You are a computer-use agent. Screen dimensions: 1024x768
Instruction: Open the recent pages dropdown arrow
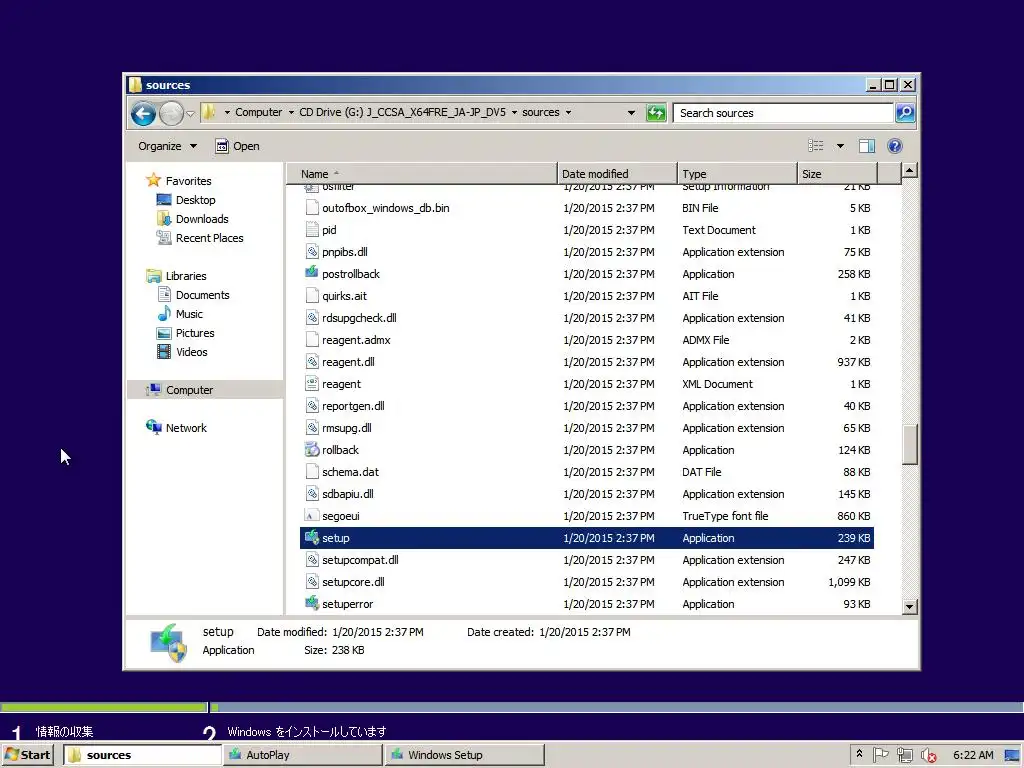tap(190, 114)
